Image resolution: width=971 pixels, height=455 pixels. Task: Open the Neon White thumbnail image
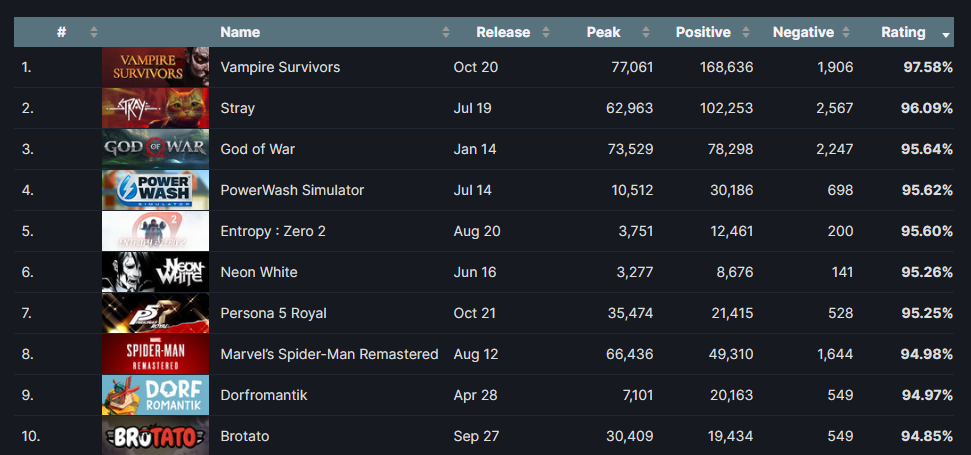[155, 272]
